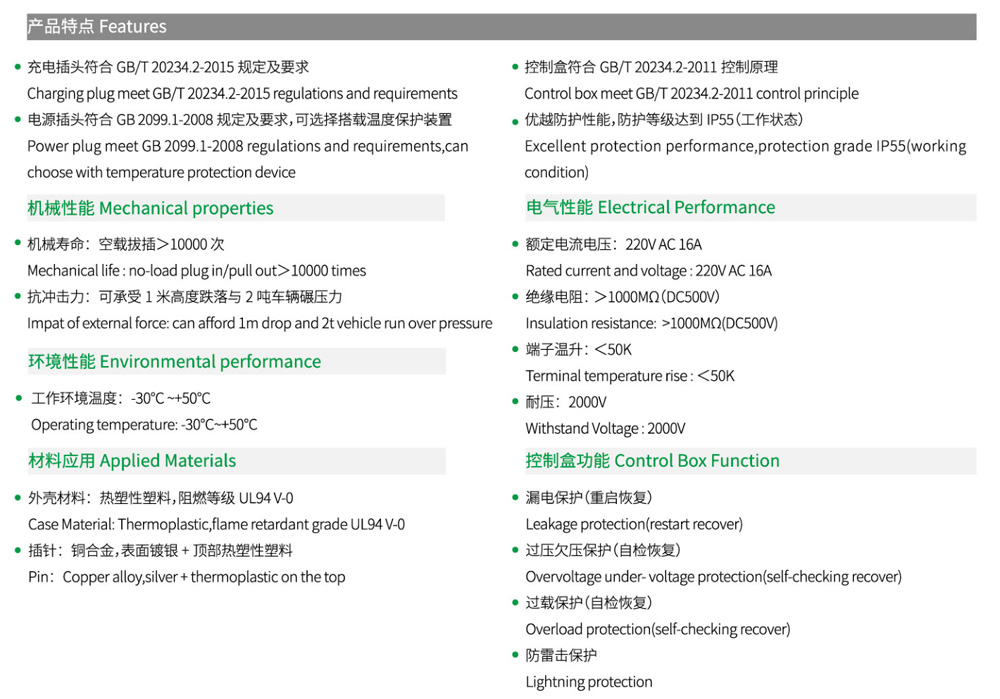The width and height of the screenshot is (1000, 699).
Task: Click 'Control box meet GB/T 20234.2-2011' line
Action: (x=691, y=94)
